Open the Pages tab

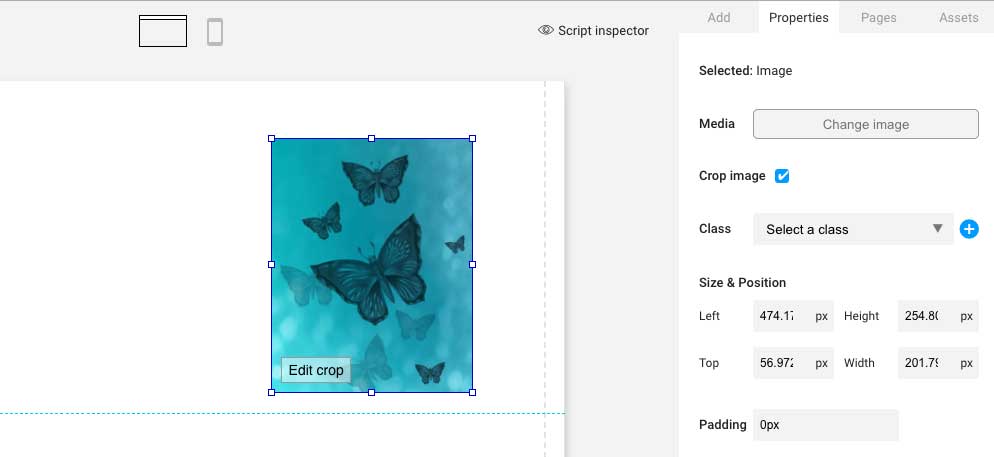(878, 17)
